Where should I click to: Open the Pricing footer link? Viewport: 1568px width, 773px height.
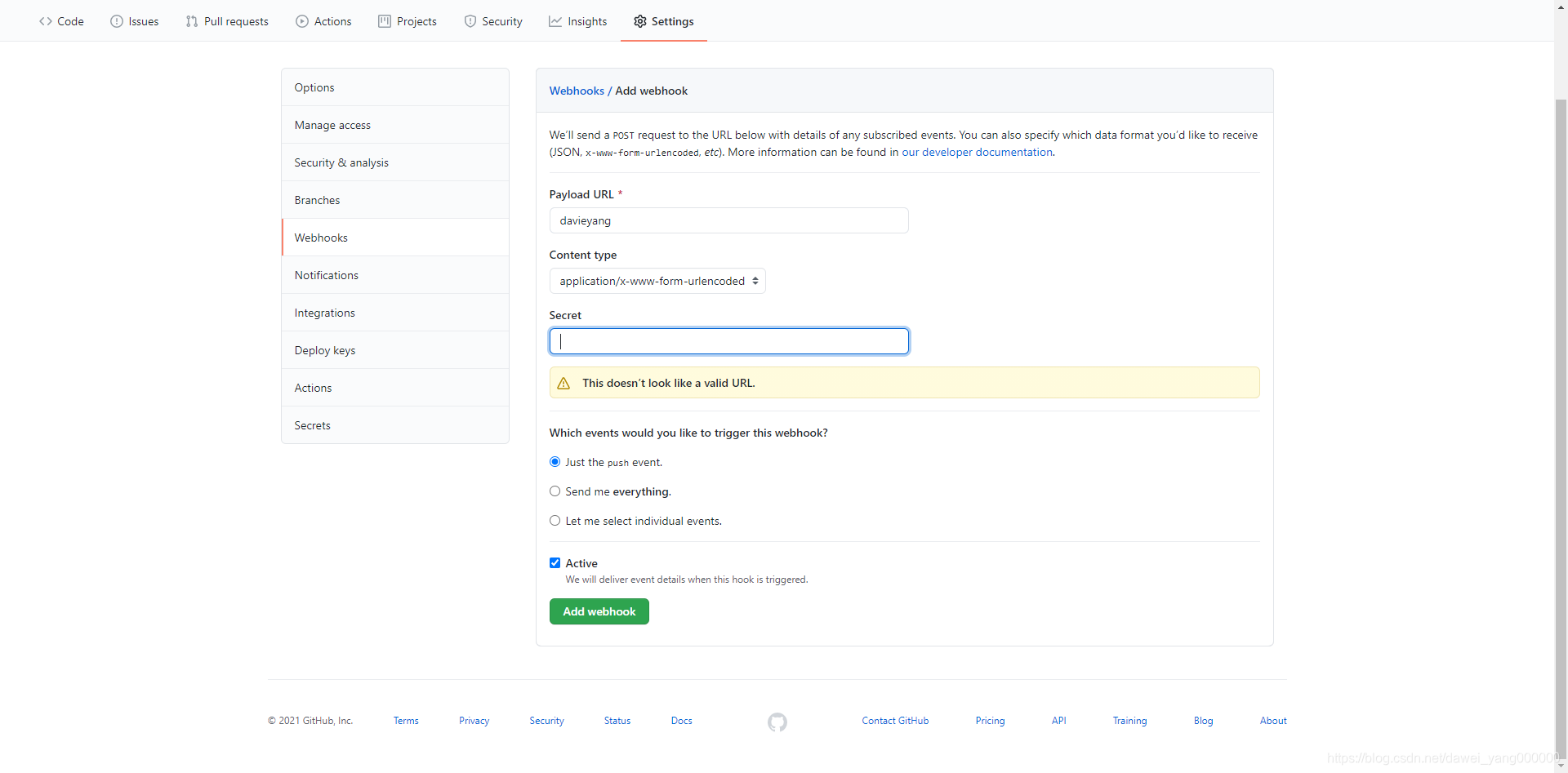[x=990, y=721]
